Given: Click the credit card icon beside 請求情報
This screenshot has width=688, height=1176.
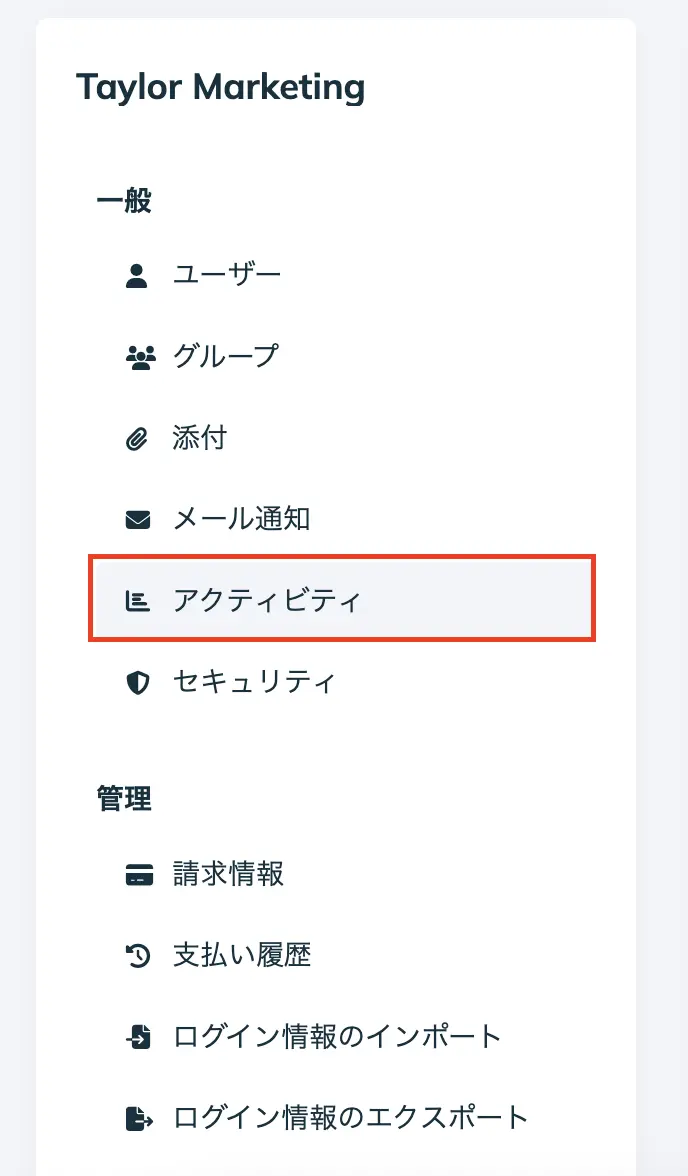Looking at the screenshot, I should coord(138,875).
